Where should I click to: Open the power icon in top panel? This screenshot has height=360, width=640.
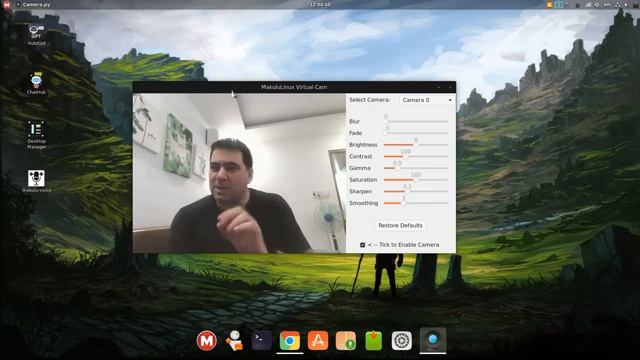tap(597, 5)
